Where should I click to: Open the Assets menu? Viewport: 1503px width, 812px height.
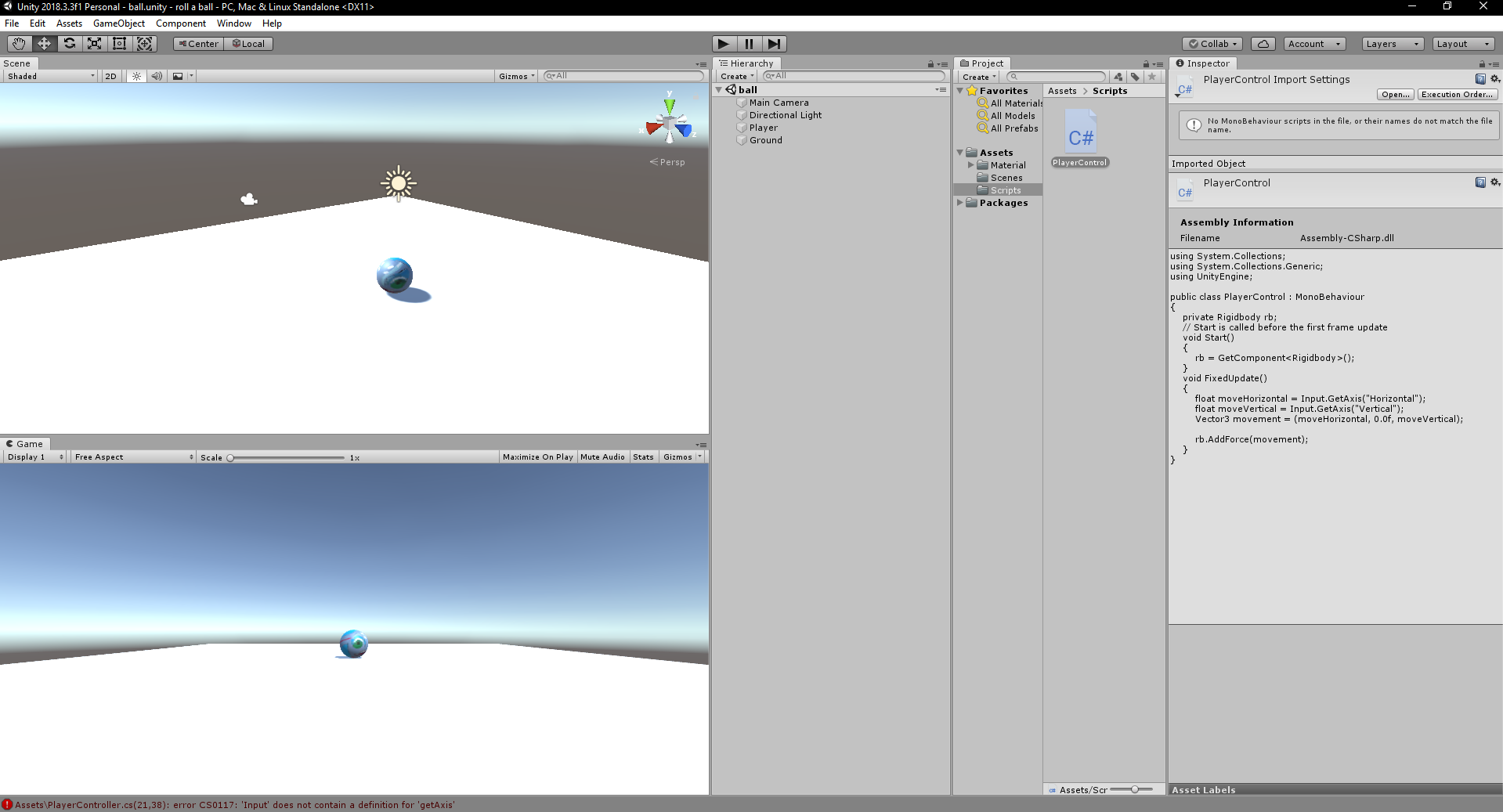tap(69, 23)
